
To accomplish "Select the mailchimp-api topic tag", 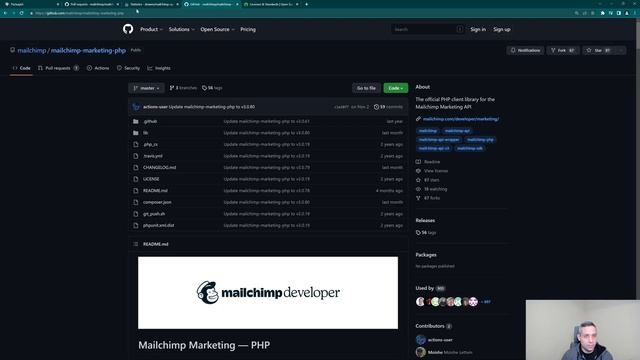I will point(457,131).
